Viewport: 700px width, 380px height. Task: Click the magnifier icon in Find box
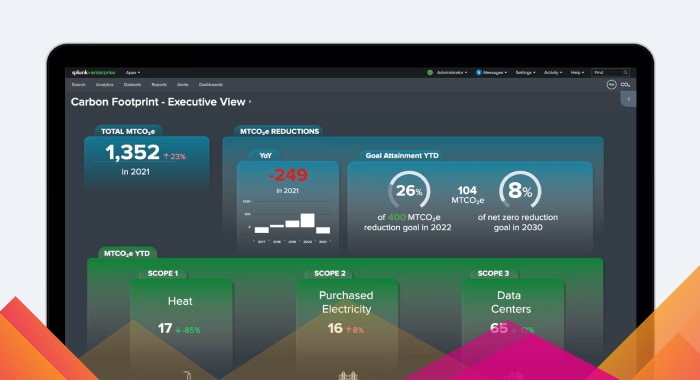[x=625, y=72]
